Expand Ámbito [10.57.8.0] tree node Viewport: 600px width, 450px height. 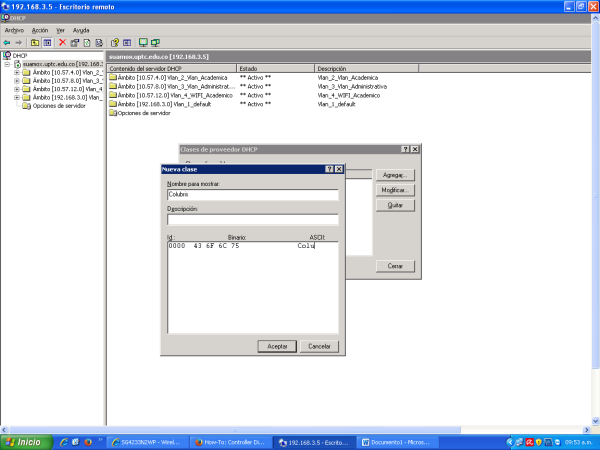coord(16,81)
